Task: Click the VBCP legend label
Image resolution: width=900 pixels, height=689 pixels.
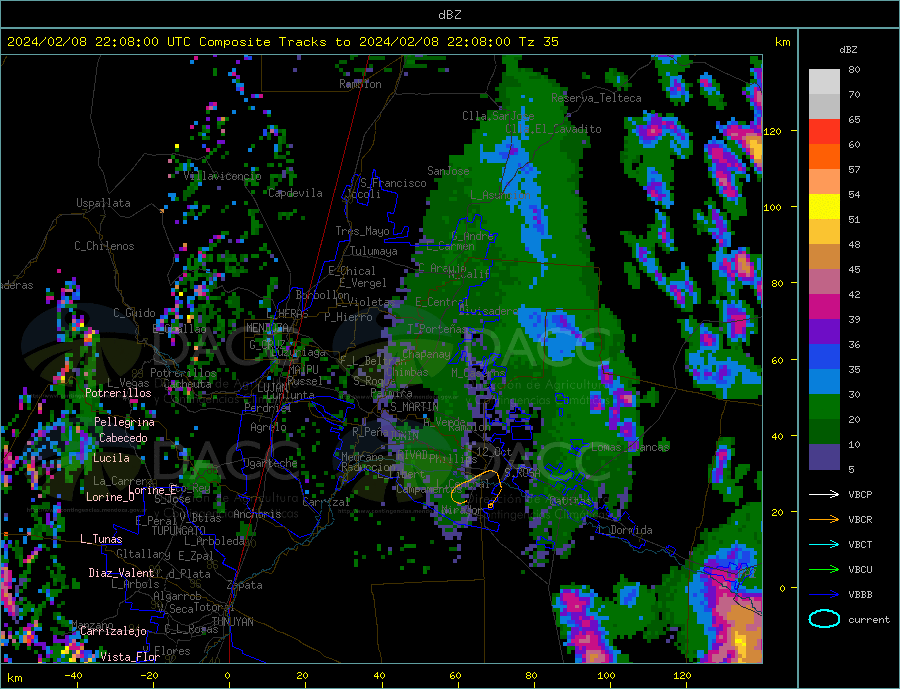Action: coord(860,494)
